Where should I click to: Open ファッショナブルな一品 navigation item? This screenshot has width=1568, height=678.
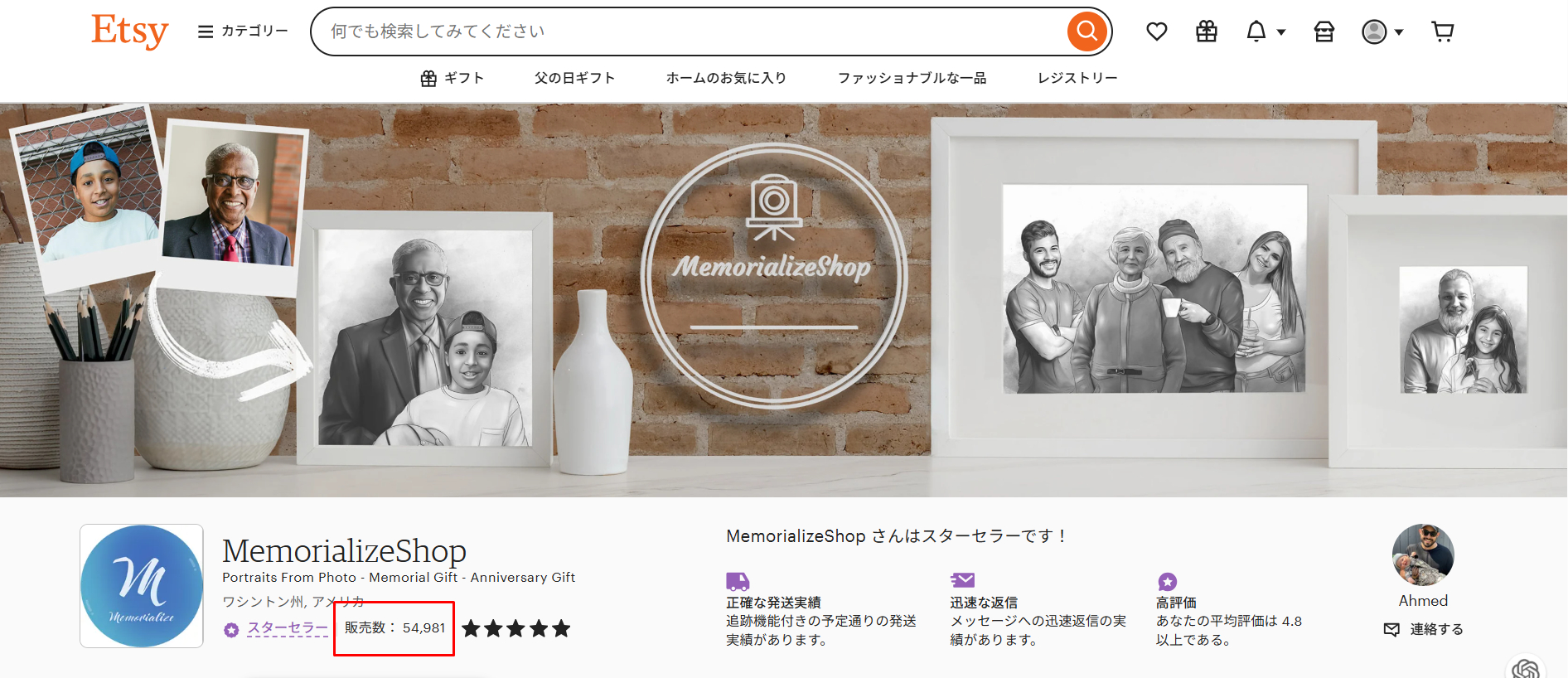pos(912,78)
